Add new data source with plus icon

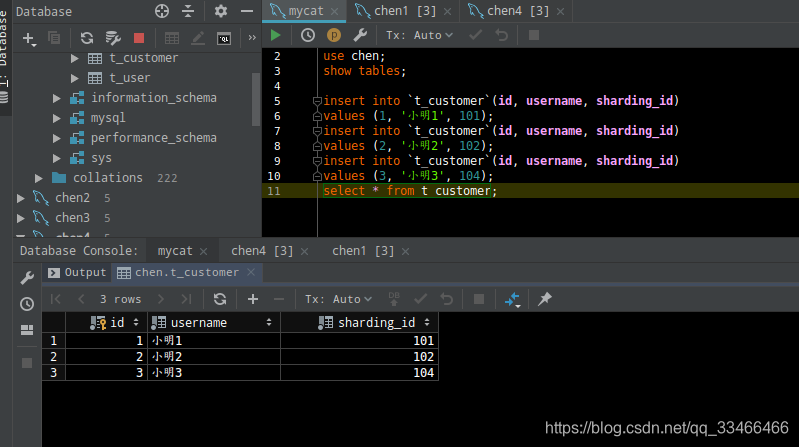(x=29, y=38)
